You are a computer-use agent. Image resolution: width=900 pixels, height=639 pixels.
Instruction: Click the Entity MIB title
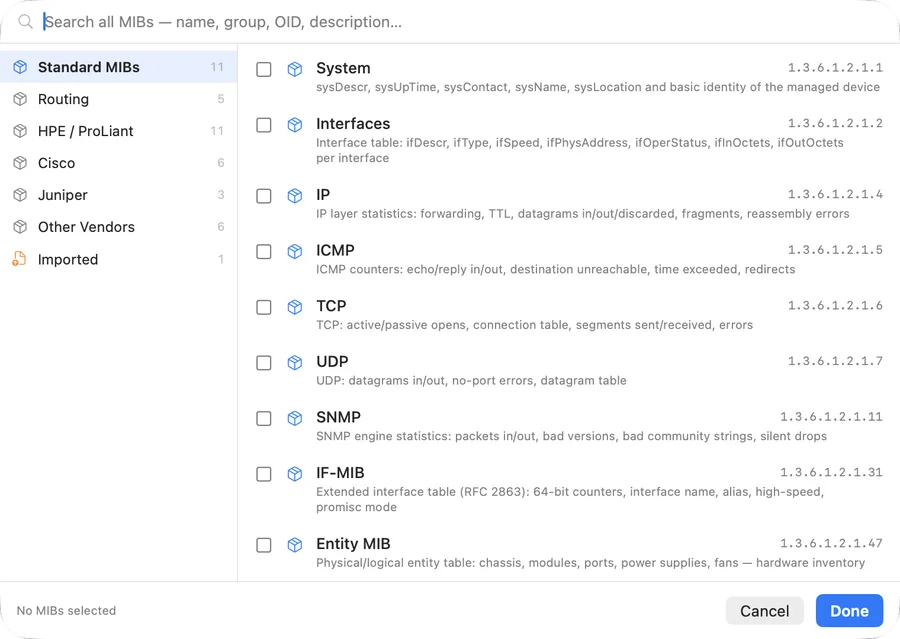pyautogui.click(x=353, y=544)
